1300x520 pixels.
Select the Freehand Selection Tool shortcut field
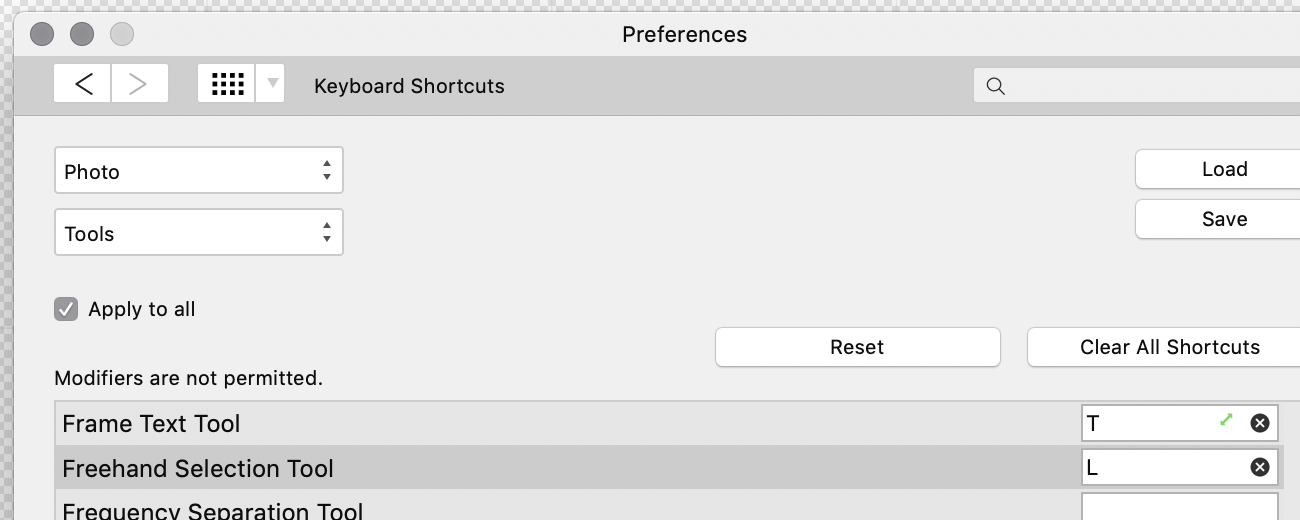tap(1180, 467)
